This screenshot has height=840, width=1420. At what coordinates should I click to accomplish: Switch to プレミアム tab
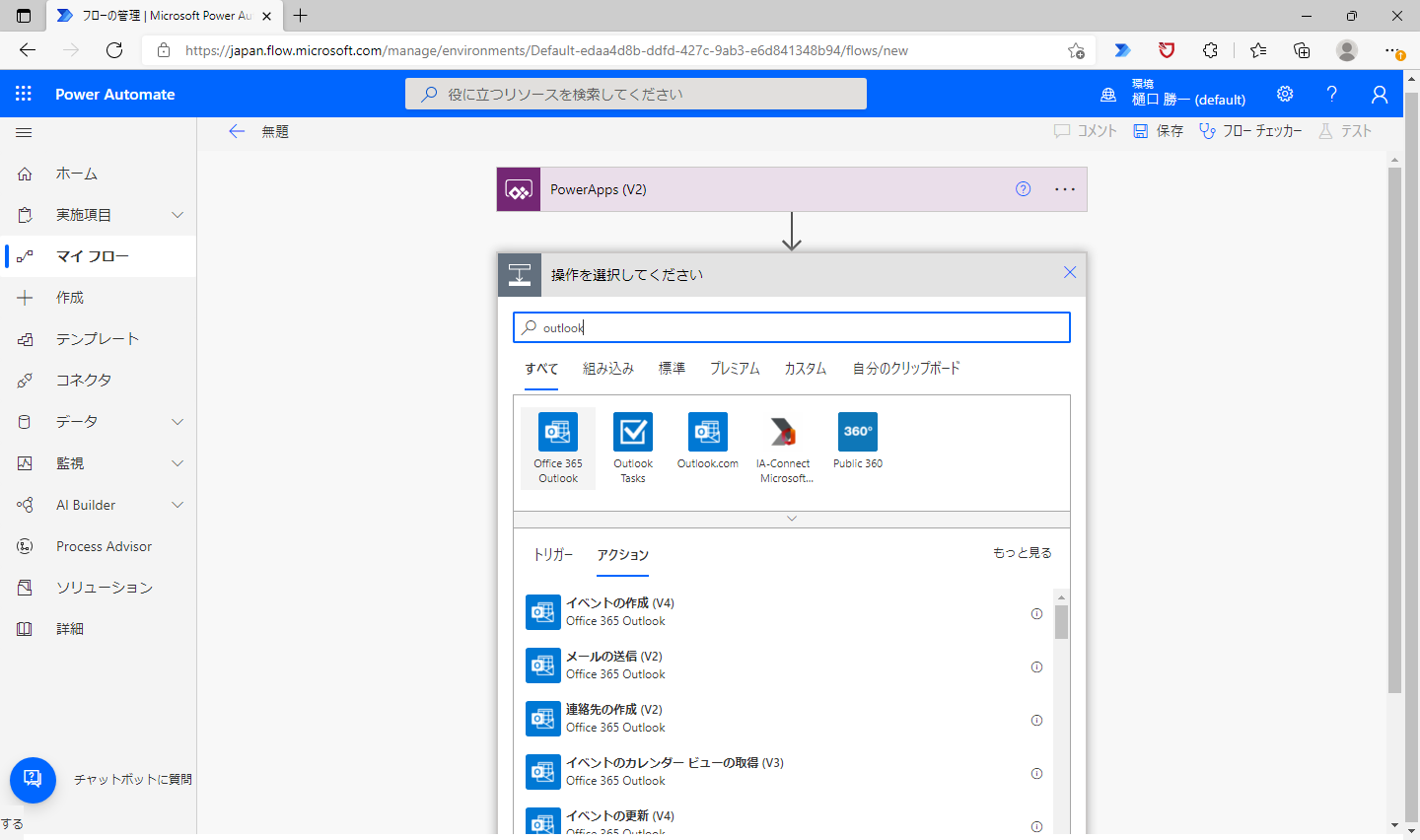point(736,369)
